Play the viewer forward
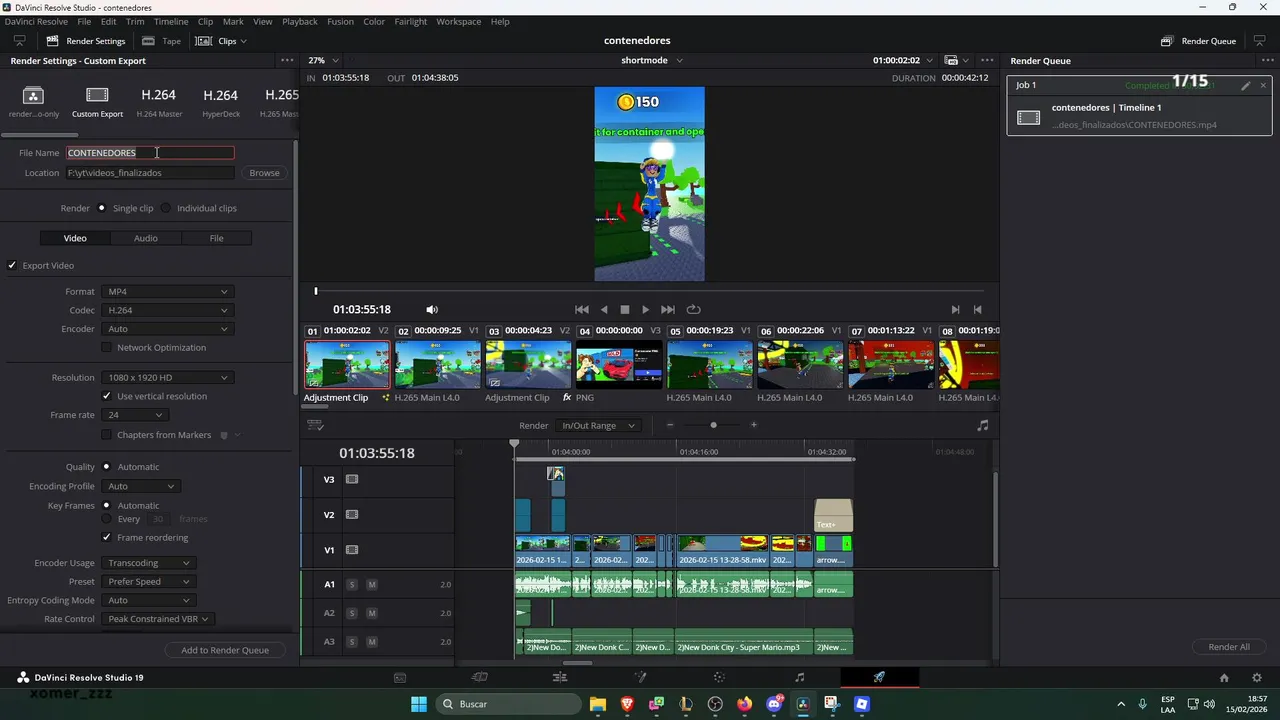This screenshot has width=1280, height=720. [645, 310]
